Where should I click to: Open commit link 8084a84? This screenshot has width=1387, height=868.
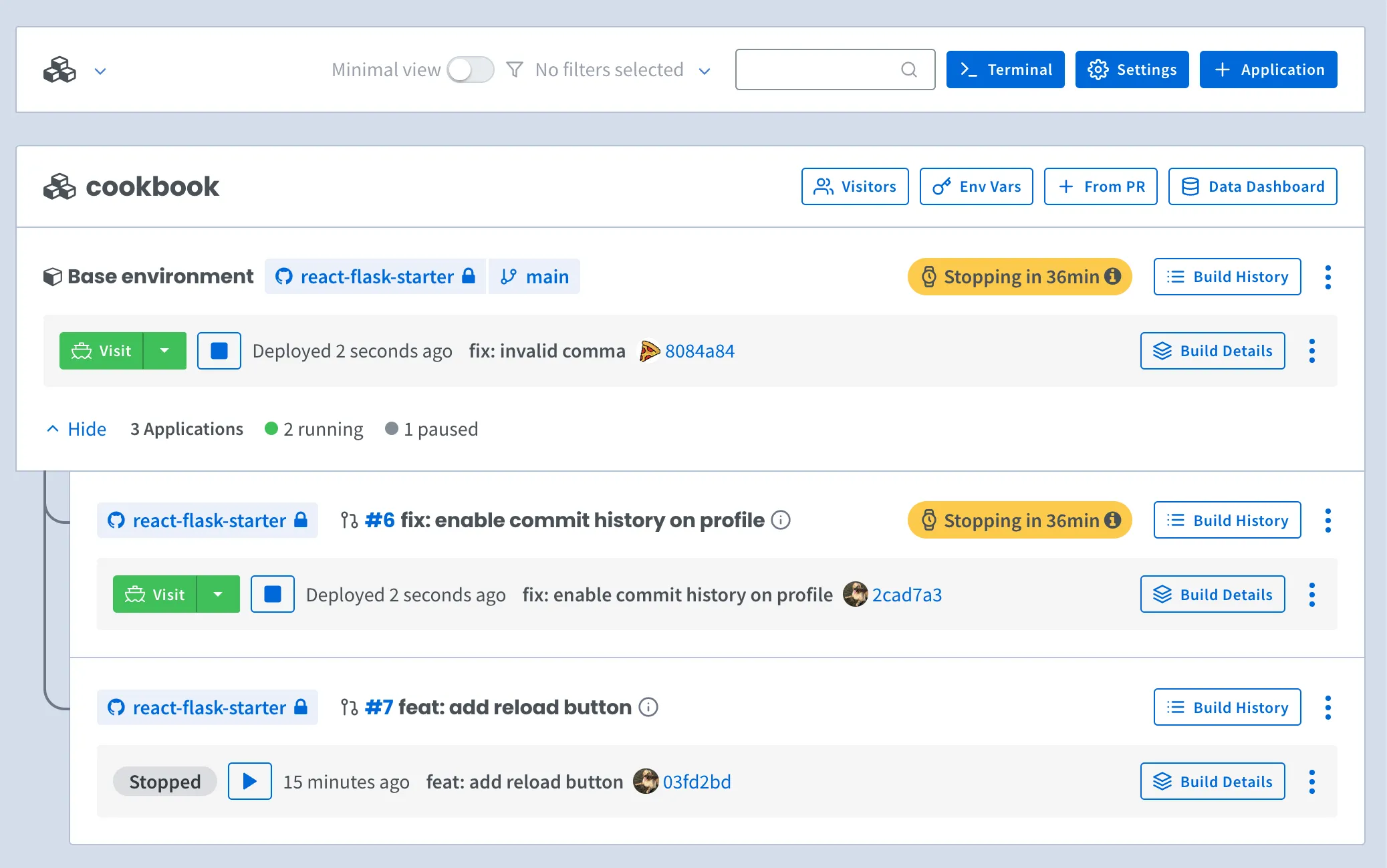tap(699, 351)
